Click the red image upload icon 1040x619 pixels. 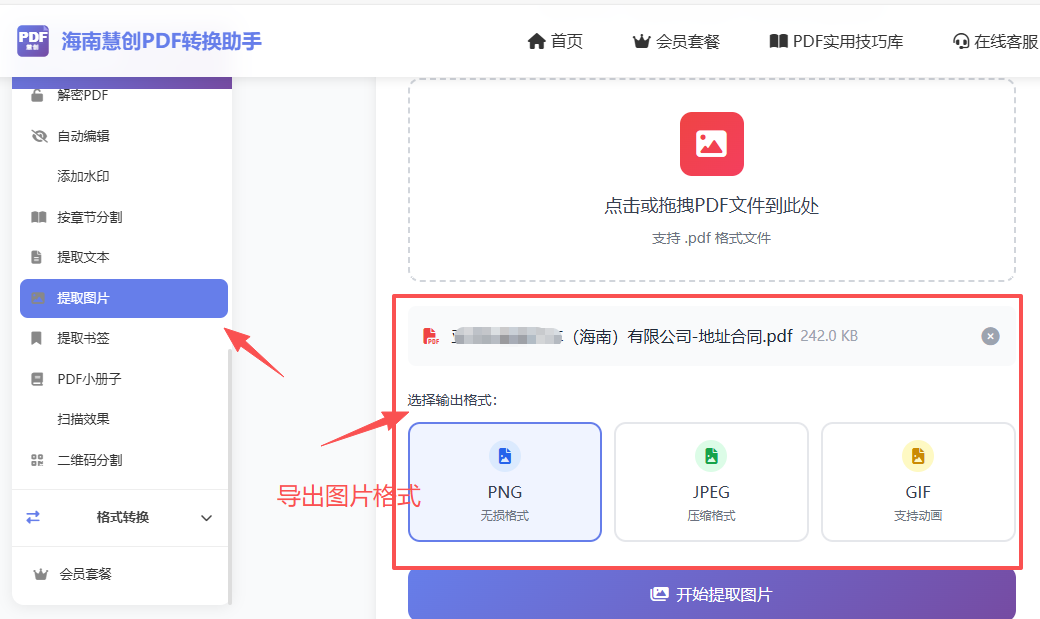pyautogui.click(x=712, y=144)
